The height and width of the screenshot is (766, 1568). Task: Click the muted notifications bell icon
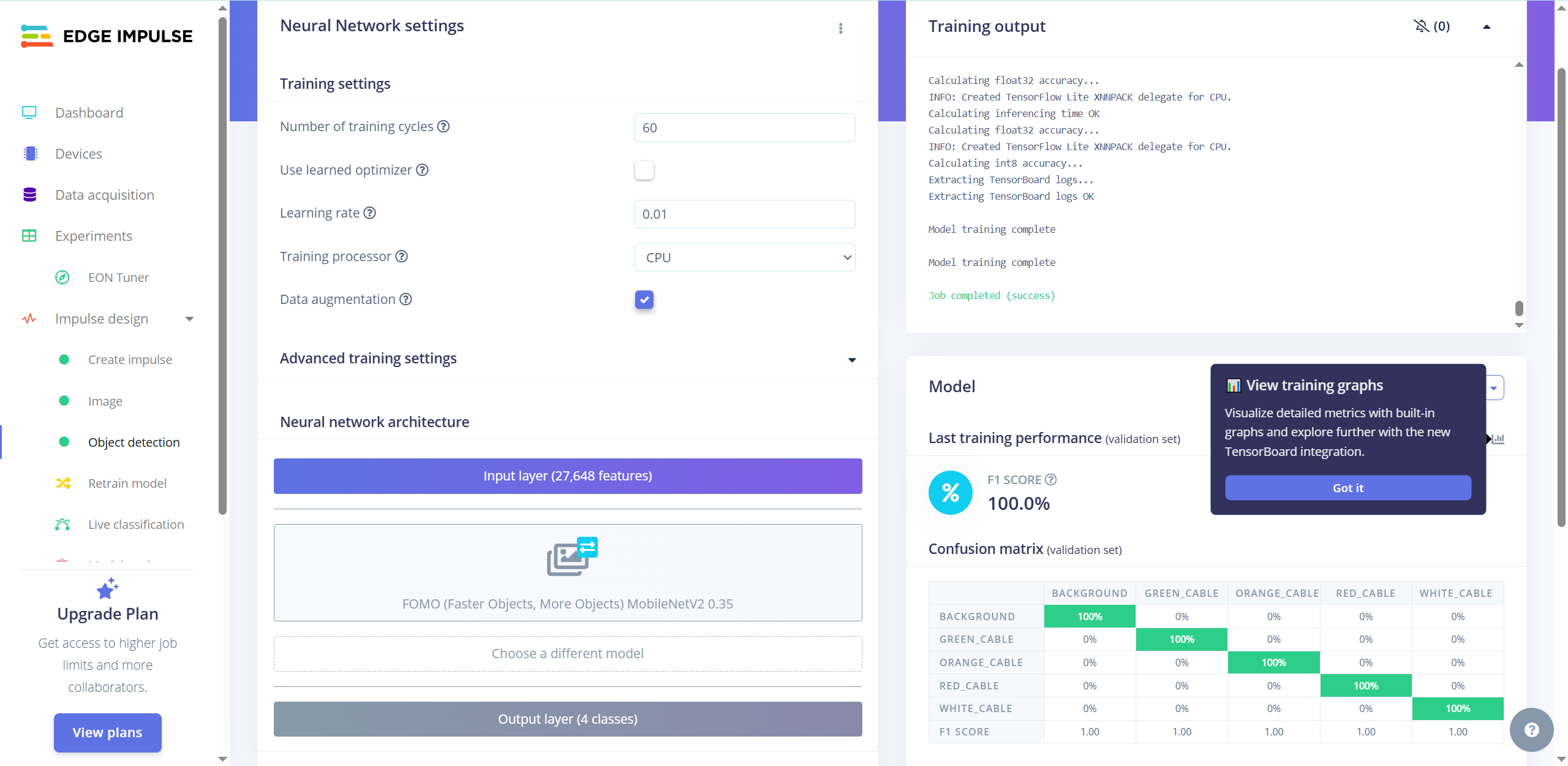pos(1421,26)
